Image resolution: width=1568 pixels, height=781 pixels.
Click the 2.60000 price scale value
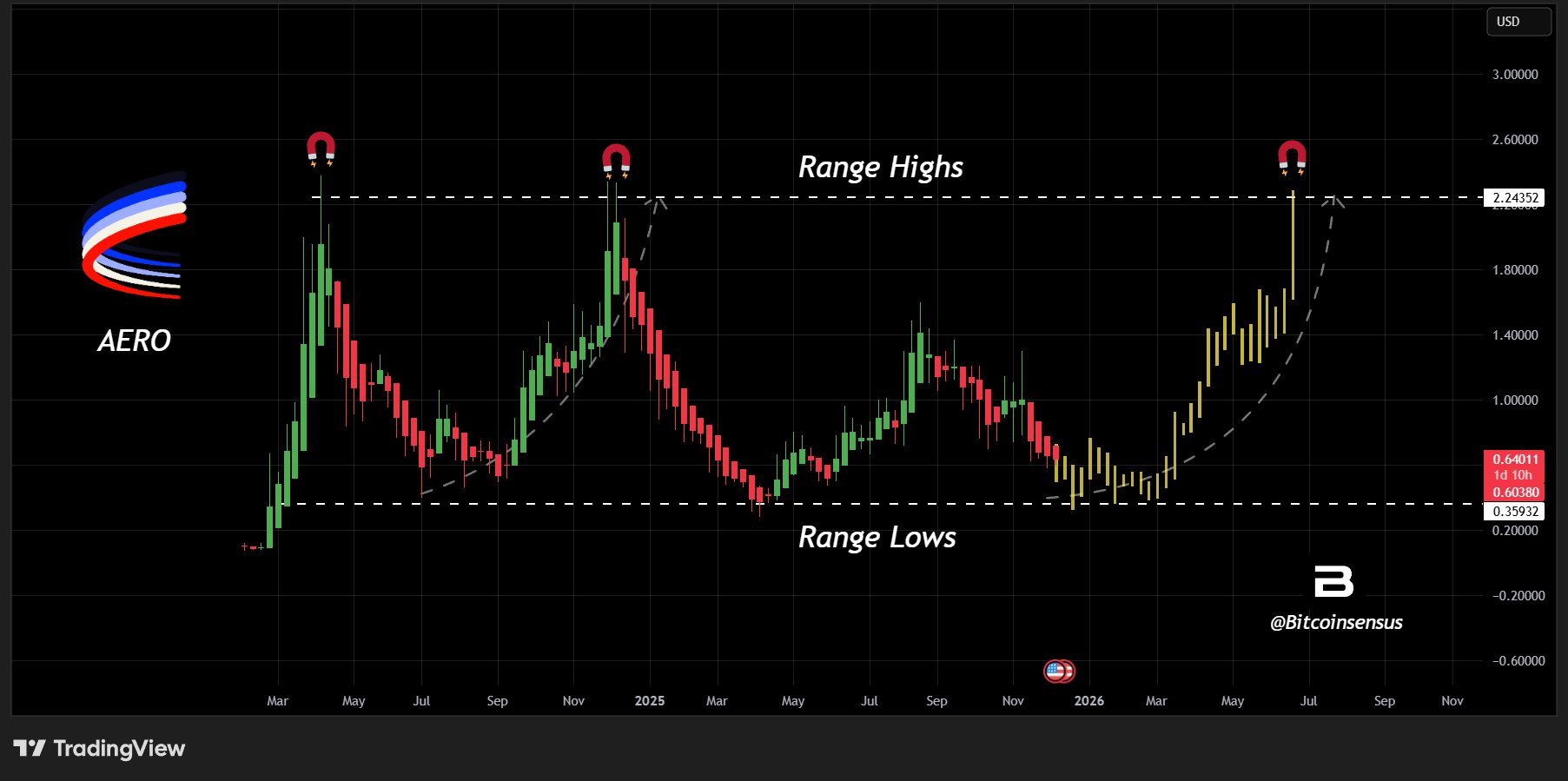tap(1515, 140)
